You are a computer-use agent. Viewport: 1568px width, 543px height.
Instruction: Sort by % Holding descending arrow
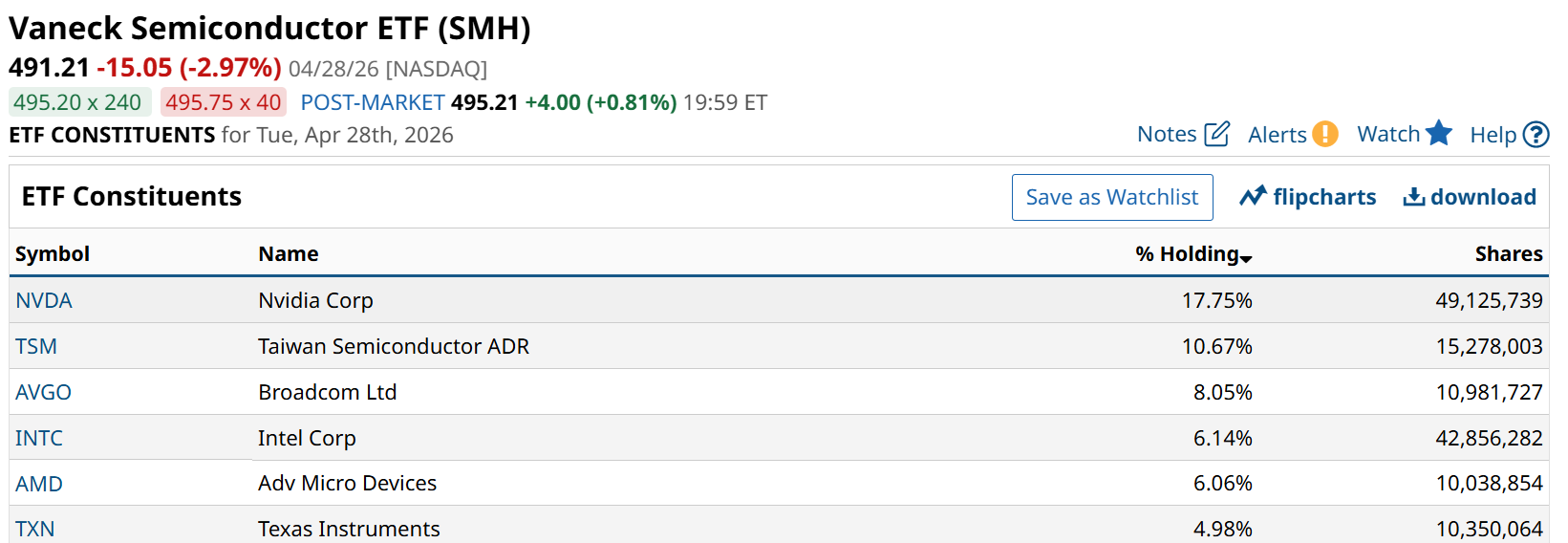(x=1246, y=256)
